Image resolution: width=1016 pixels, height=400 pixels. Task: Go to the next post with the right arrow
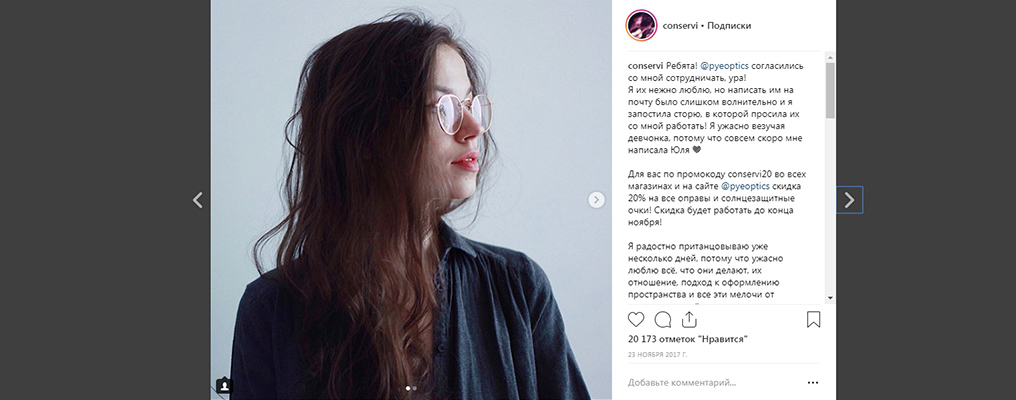tap(849, 200)
